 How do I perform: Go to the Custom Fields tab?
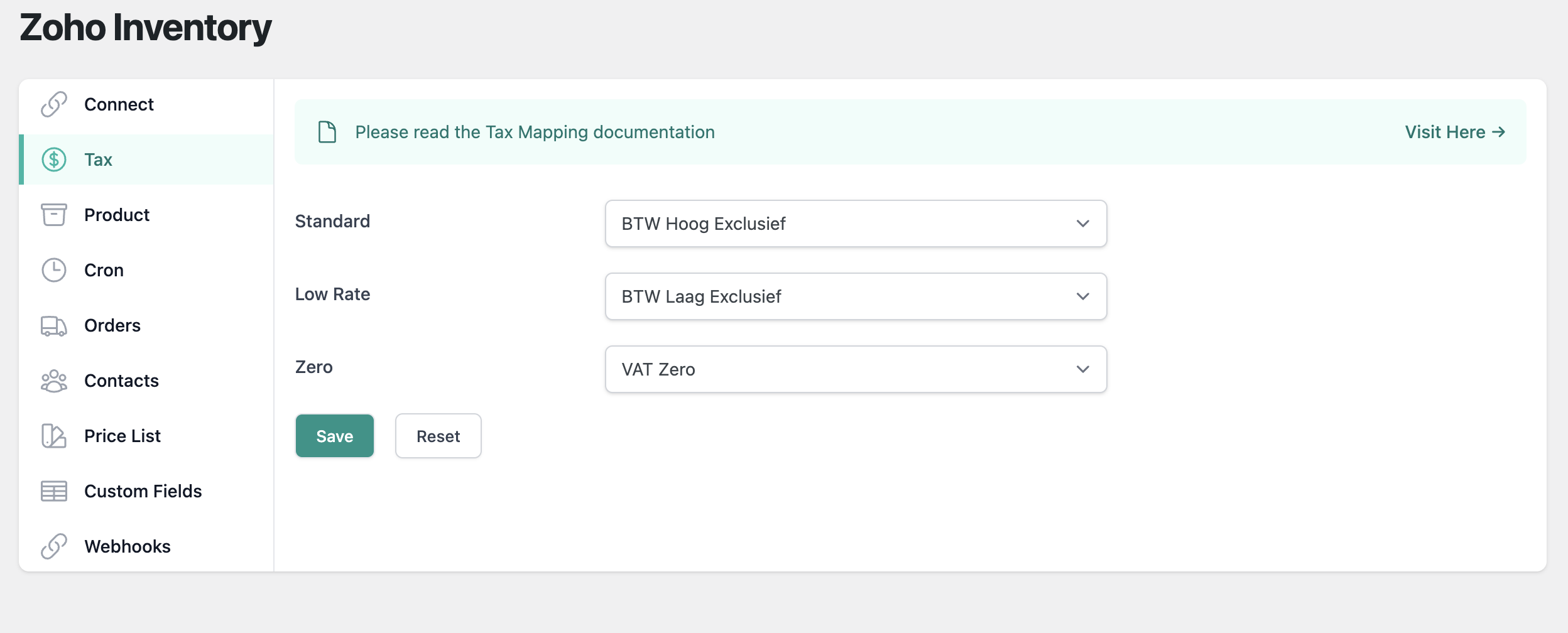[x=146, y=491]
